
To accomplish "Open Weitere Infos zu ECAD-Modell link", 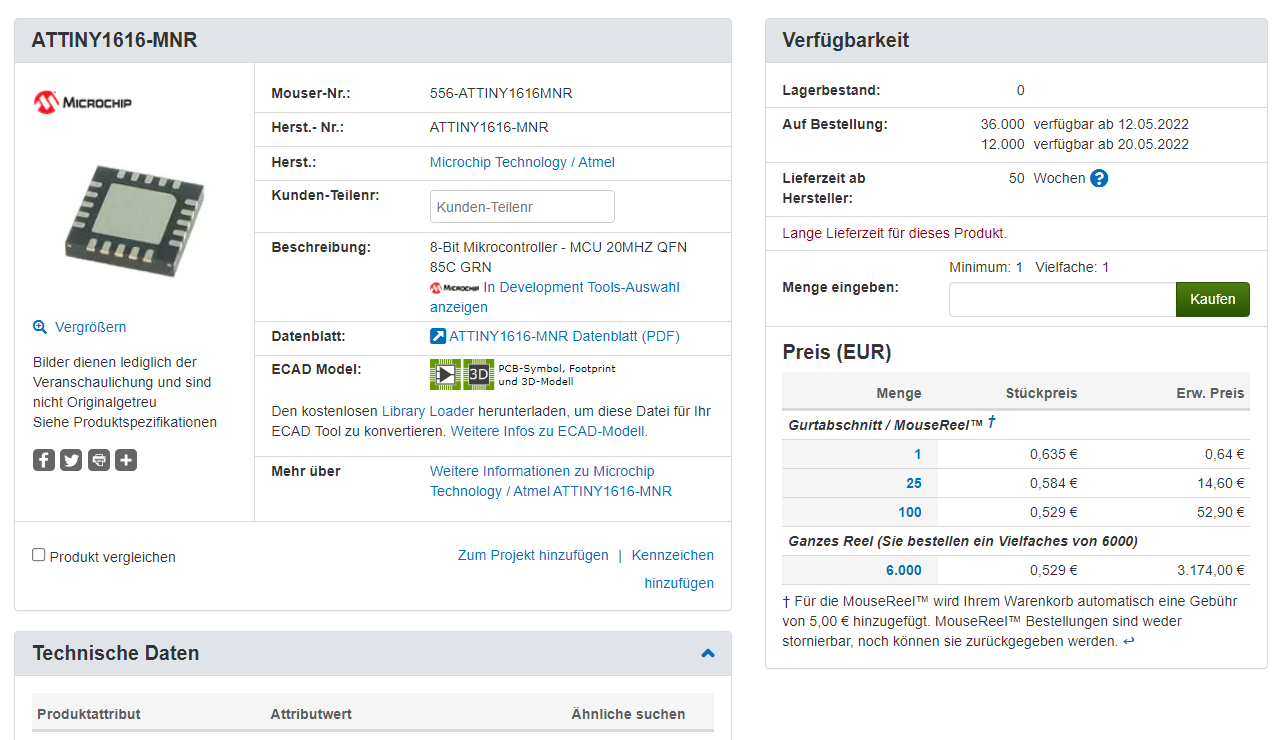I will pyautogui.click(x=549, y=431).
